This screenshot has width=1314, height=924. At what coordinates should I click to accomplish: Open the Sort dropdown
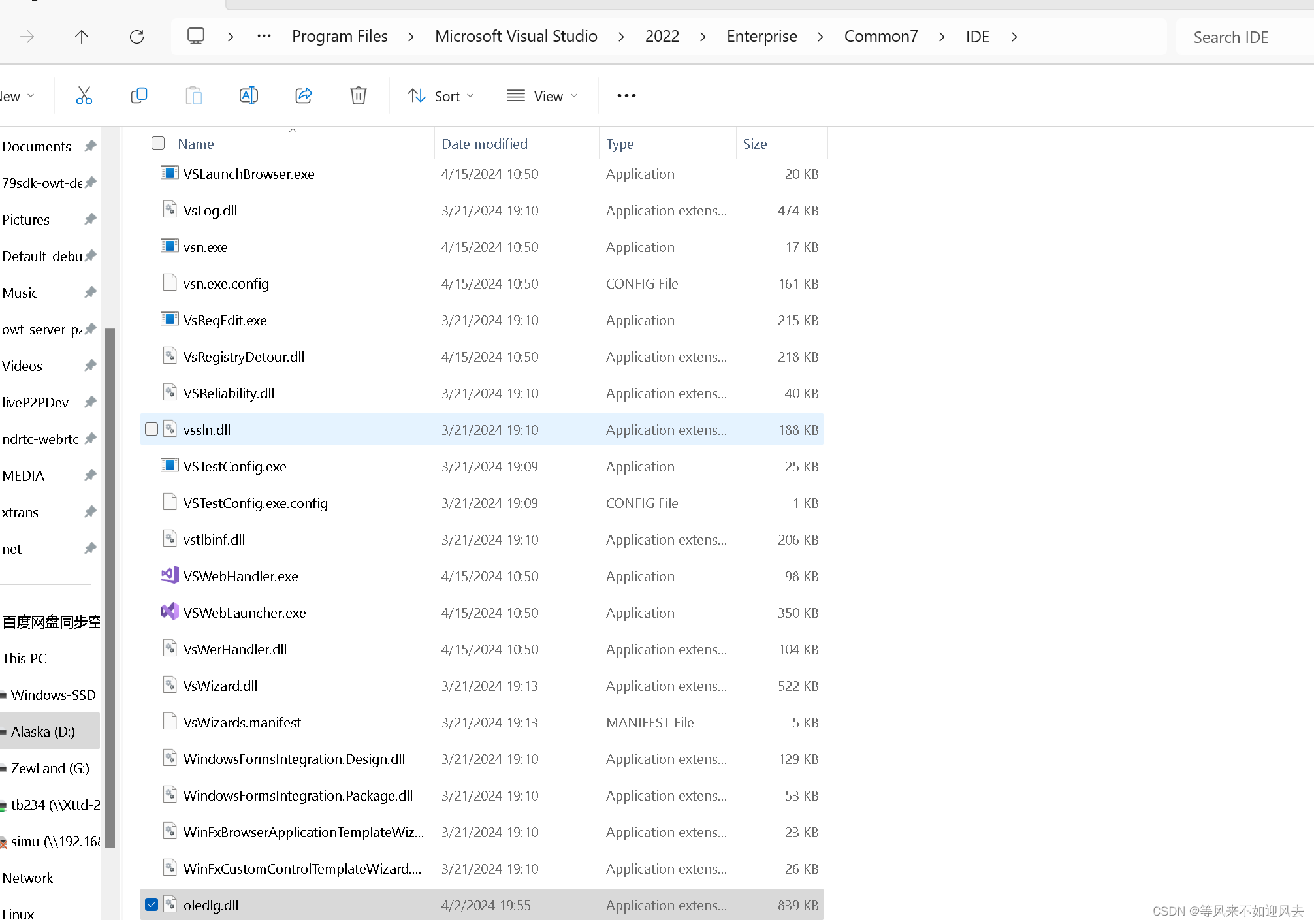click(x=440, y=95)
